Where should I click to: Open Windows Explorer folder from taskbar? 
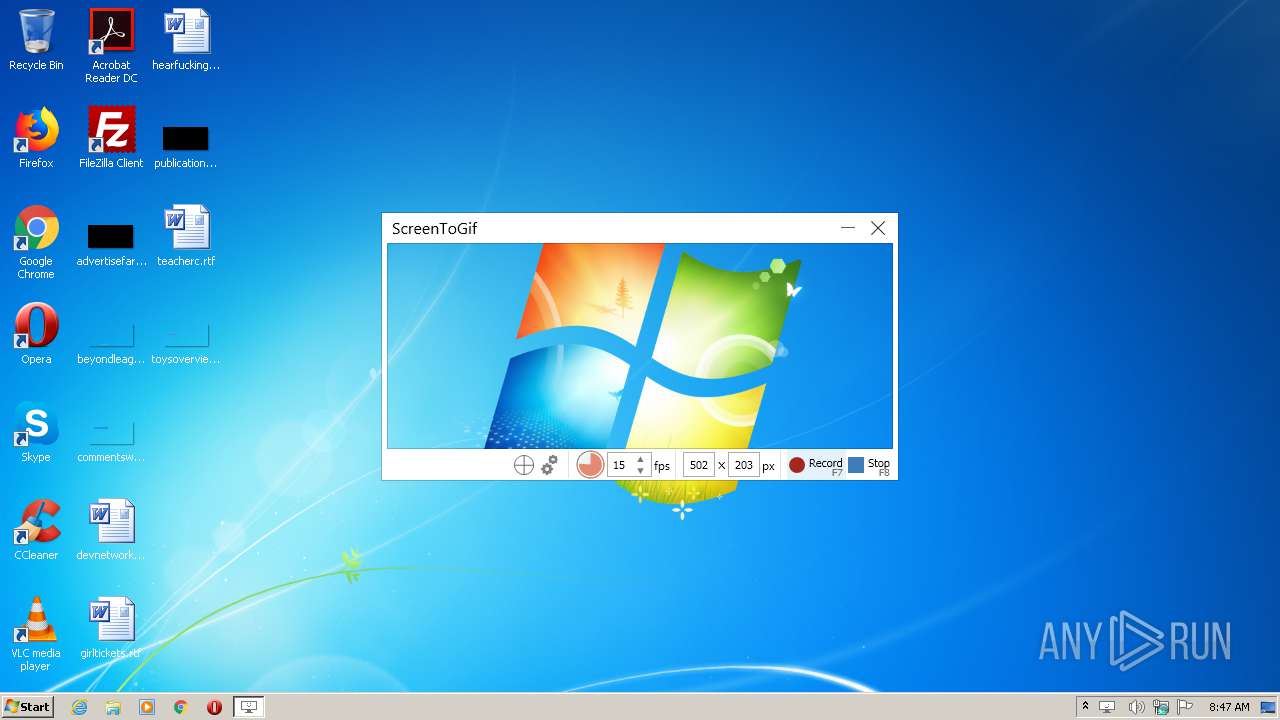point(113,707)
